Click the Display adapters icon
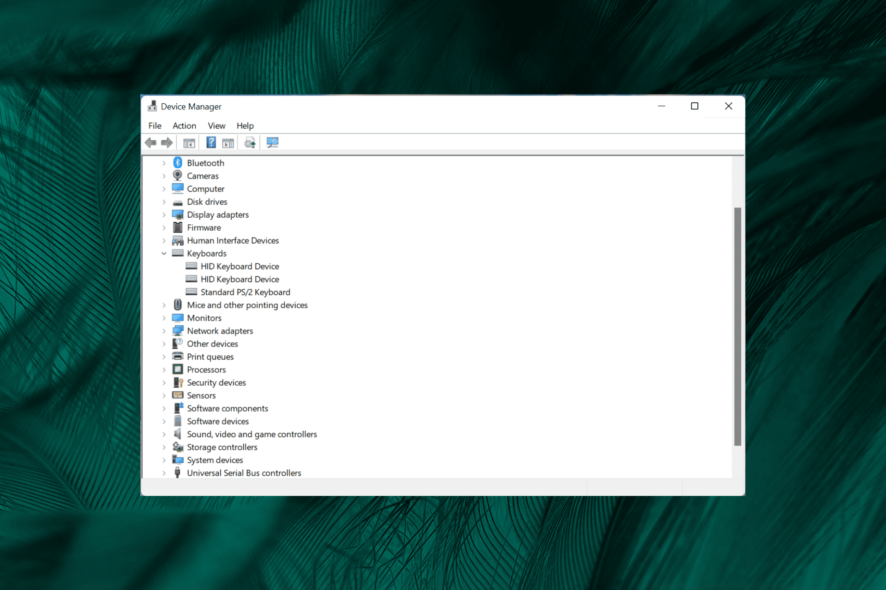The height and width of the screenshot is (590, 886). coord(177,215)
